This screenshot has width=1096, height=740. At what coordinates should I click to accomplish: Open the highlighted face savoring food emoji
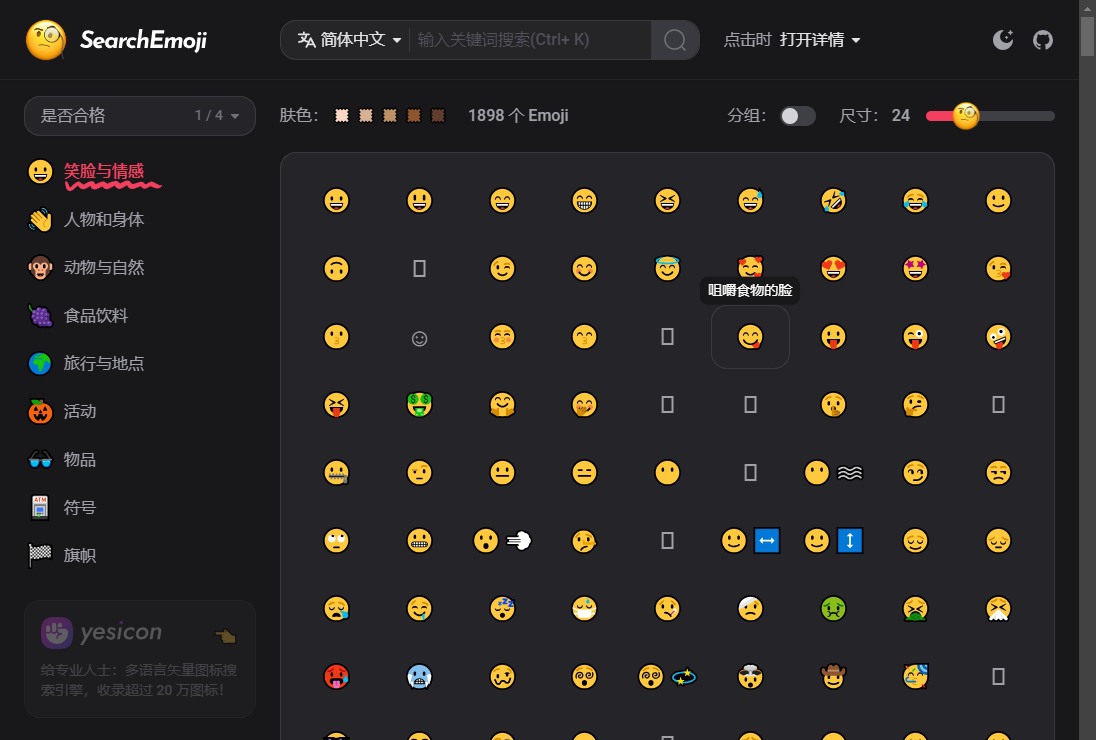[x=750, y=337]
